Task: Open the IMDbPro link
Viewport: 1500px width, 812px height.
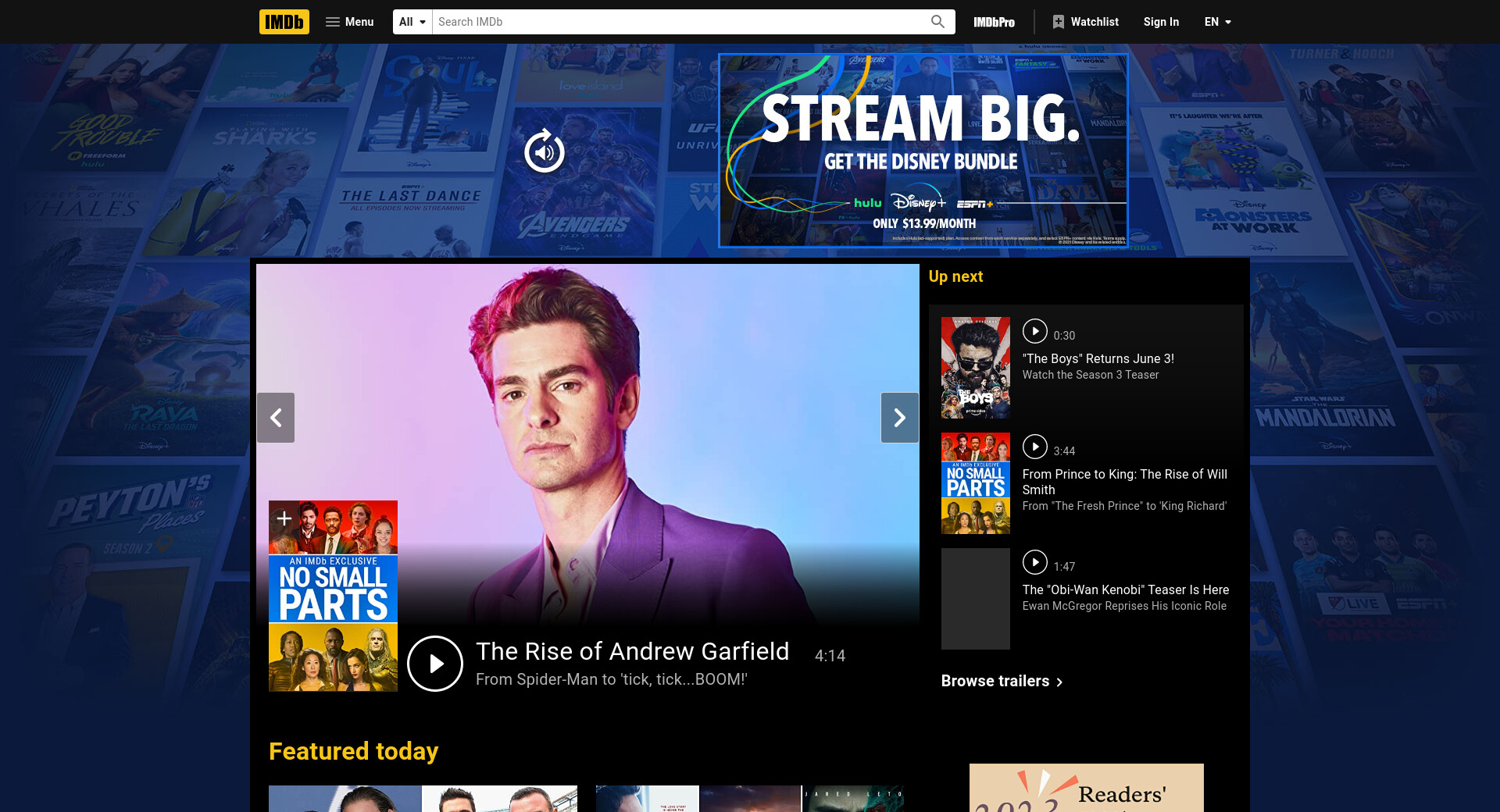Action: [994, 22]
